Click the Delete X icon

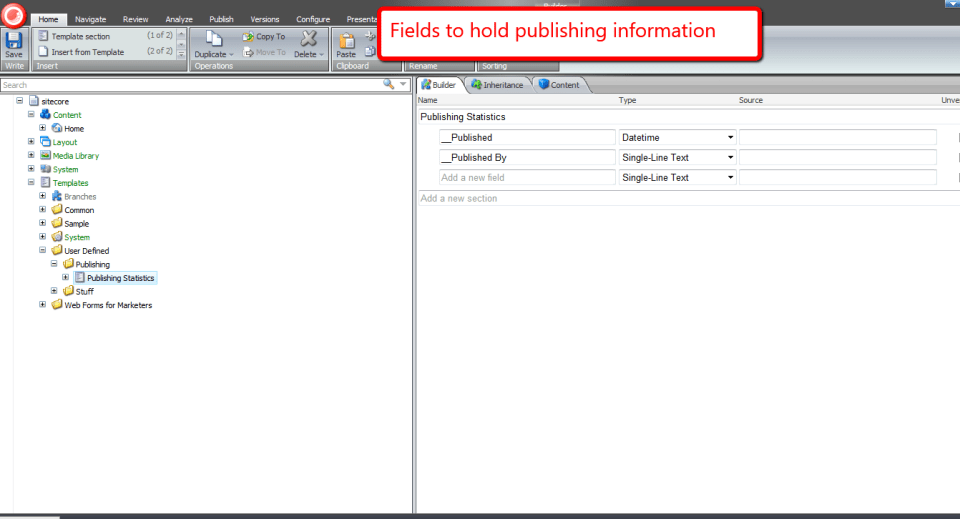click(309, 39)
